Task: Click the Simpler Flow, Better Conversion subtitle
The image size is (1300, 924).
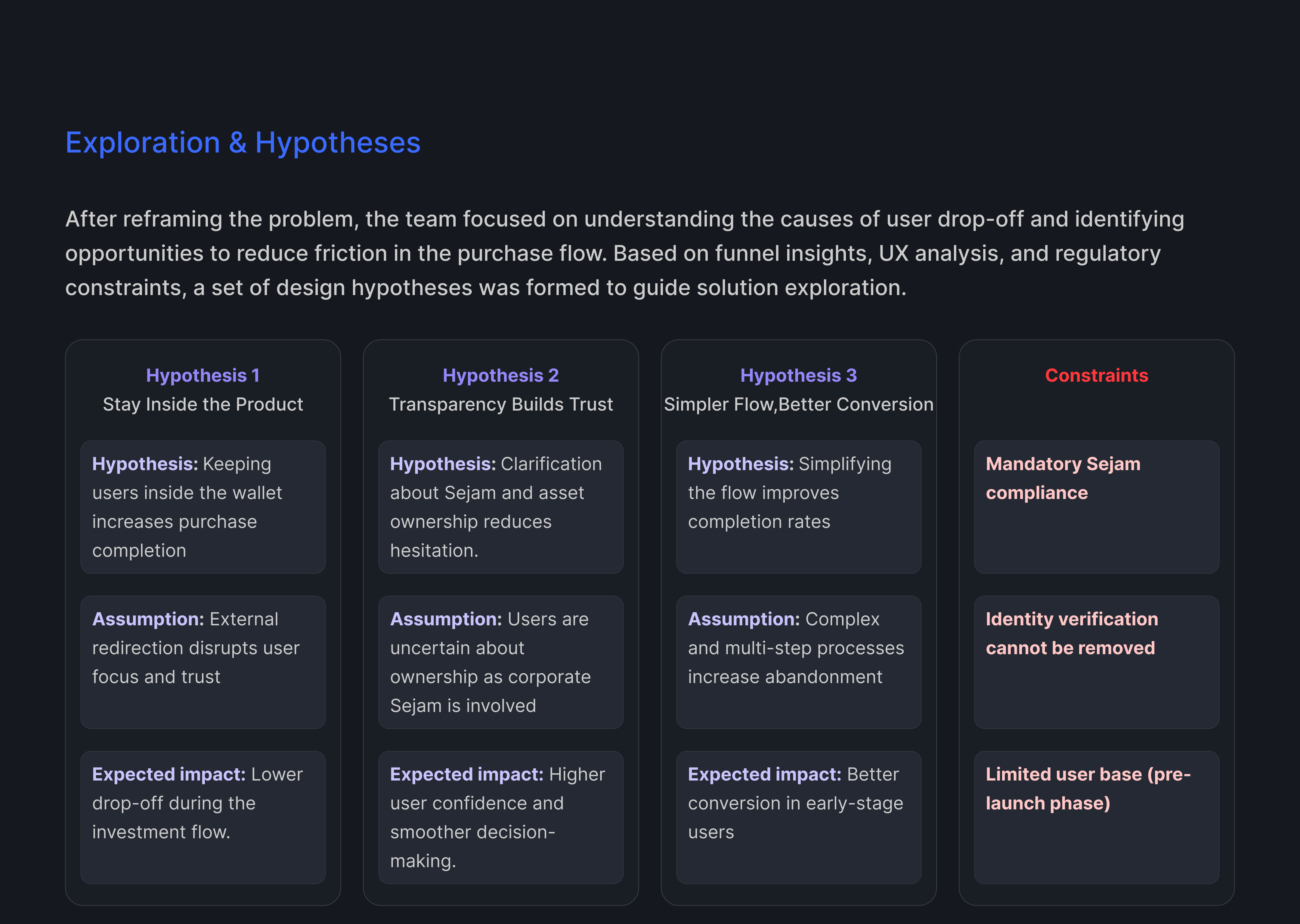Action: tap(799, 405)
